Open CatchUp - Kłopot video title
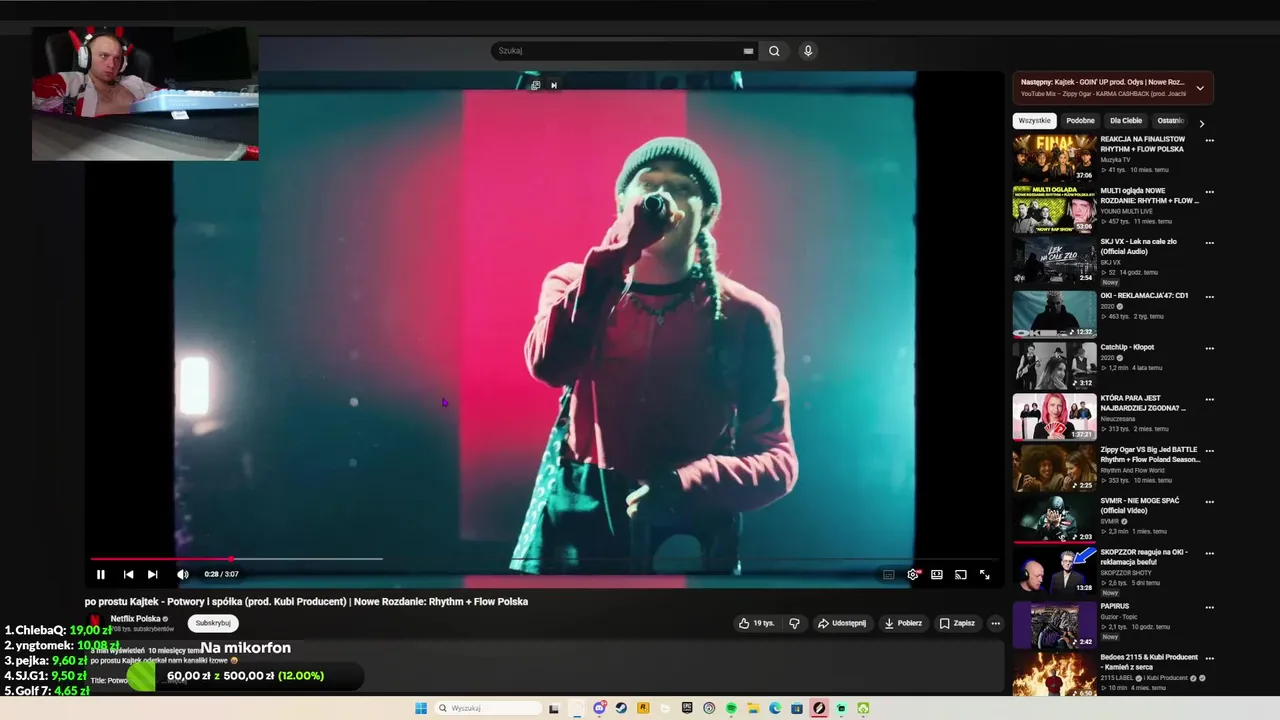 (x=1127, y=347)
